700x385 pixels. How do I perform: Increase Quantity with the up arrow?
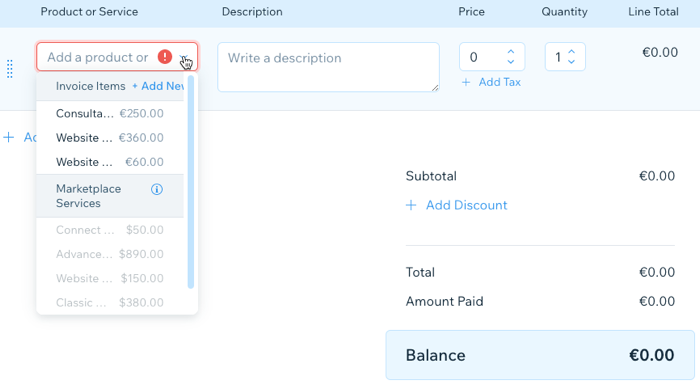571,51
